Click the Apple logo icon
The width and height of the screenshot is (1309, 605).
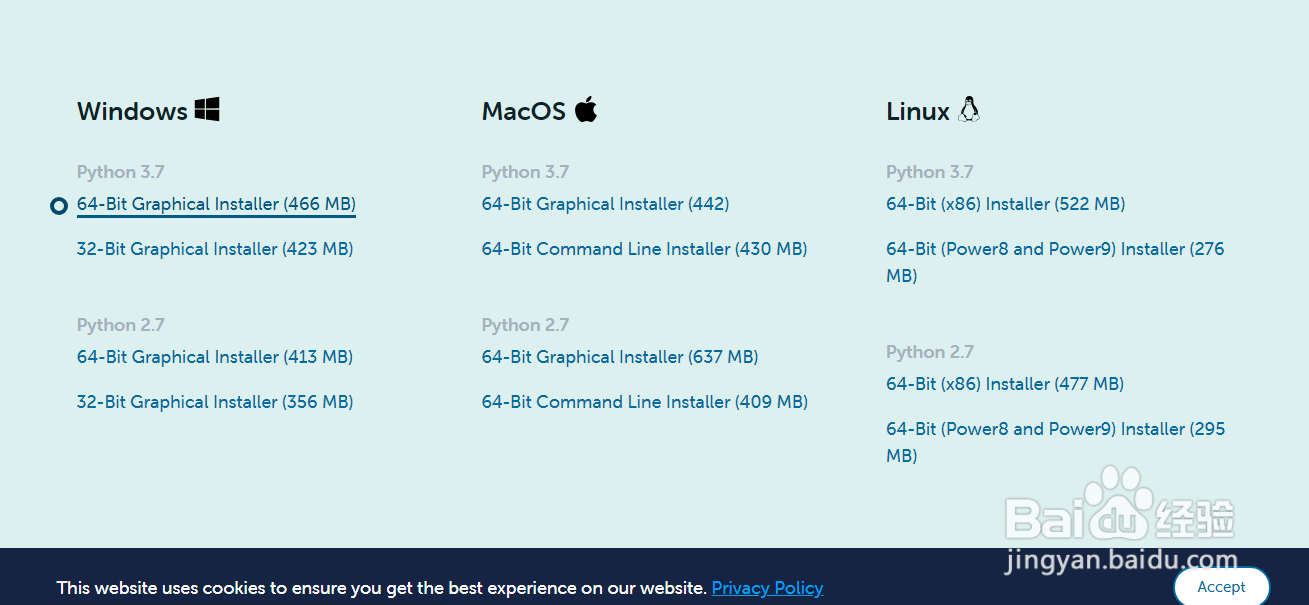pos(586,110)
